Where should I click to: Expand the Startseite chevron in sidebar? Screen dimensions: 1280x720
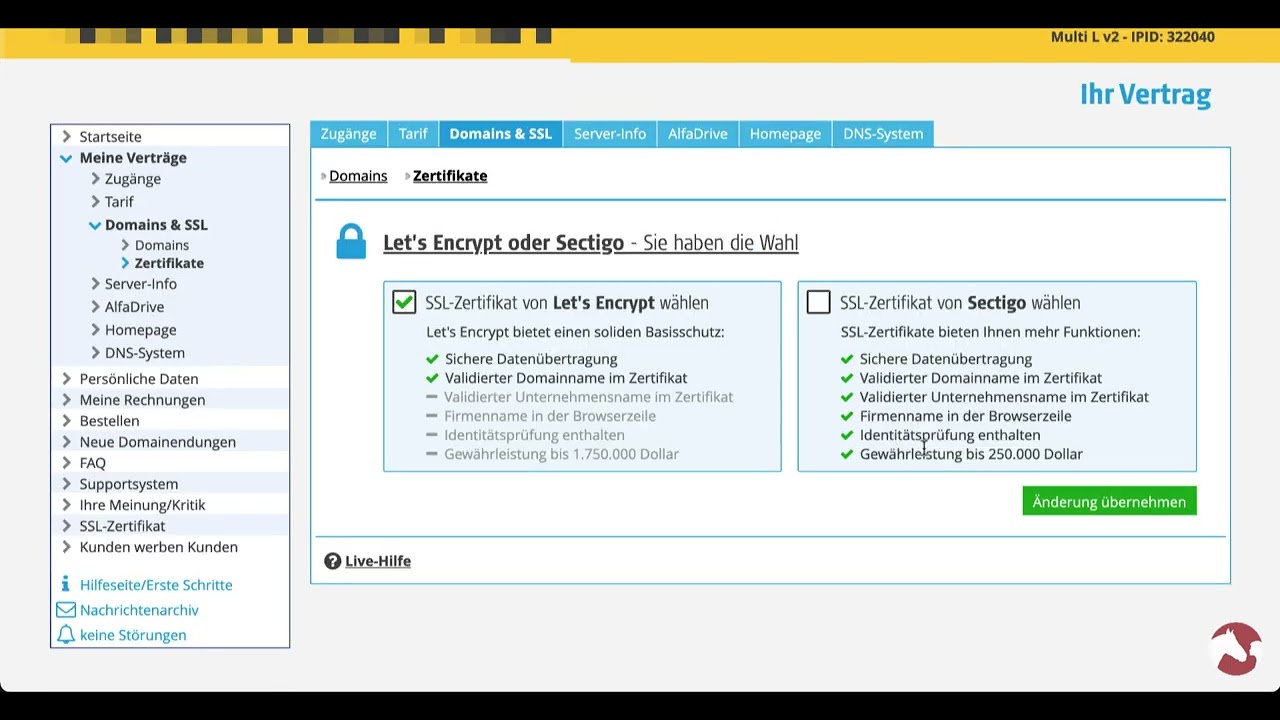pyautogui.click(x=66, y=136)
